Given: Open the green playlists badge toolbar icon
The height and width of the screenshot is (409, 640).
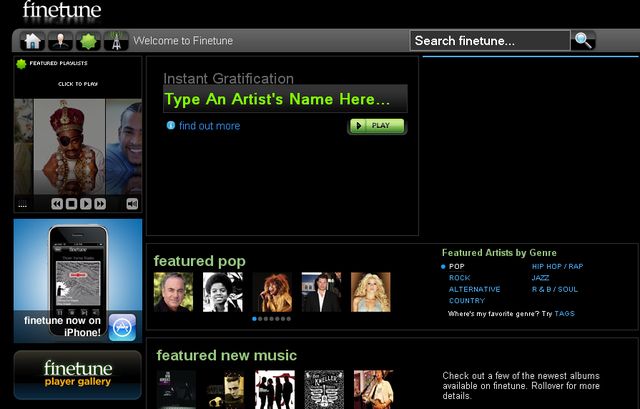Looking at the screenshot, I should 88,41.
